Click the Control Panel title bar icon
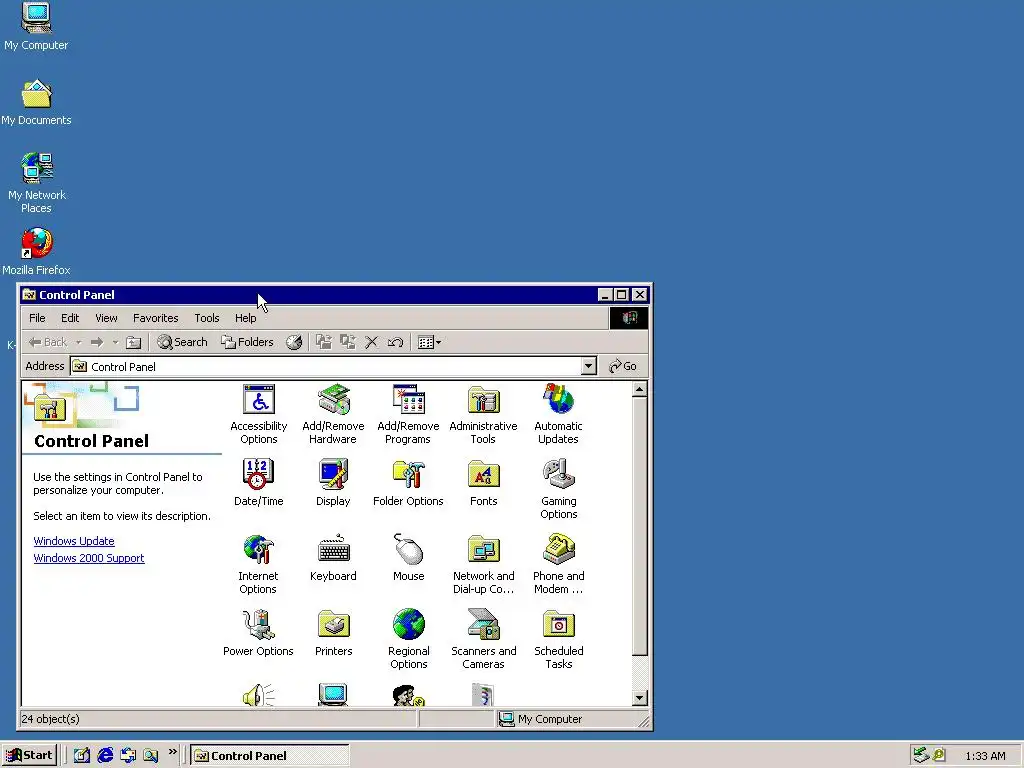Screen dimensions: 1024x768 pos(29,295)
